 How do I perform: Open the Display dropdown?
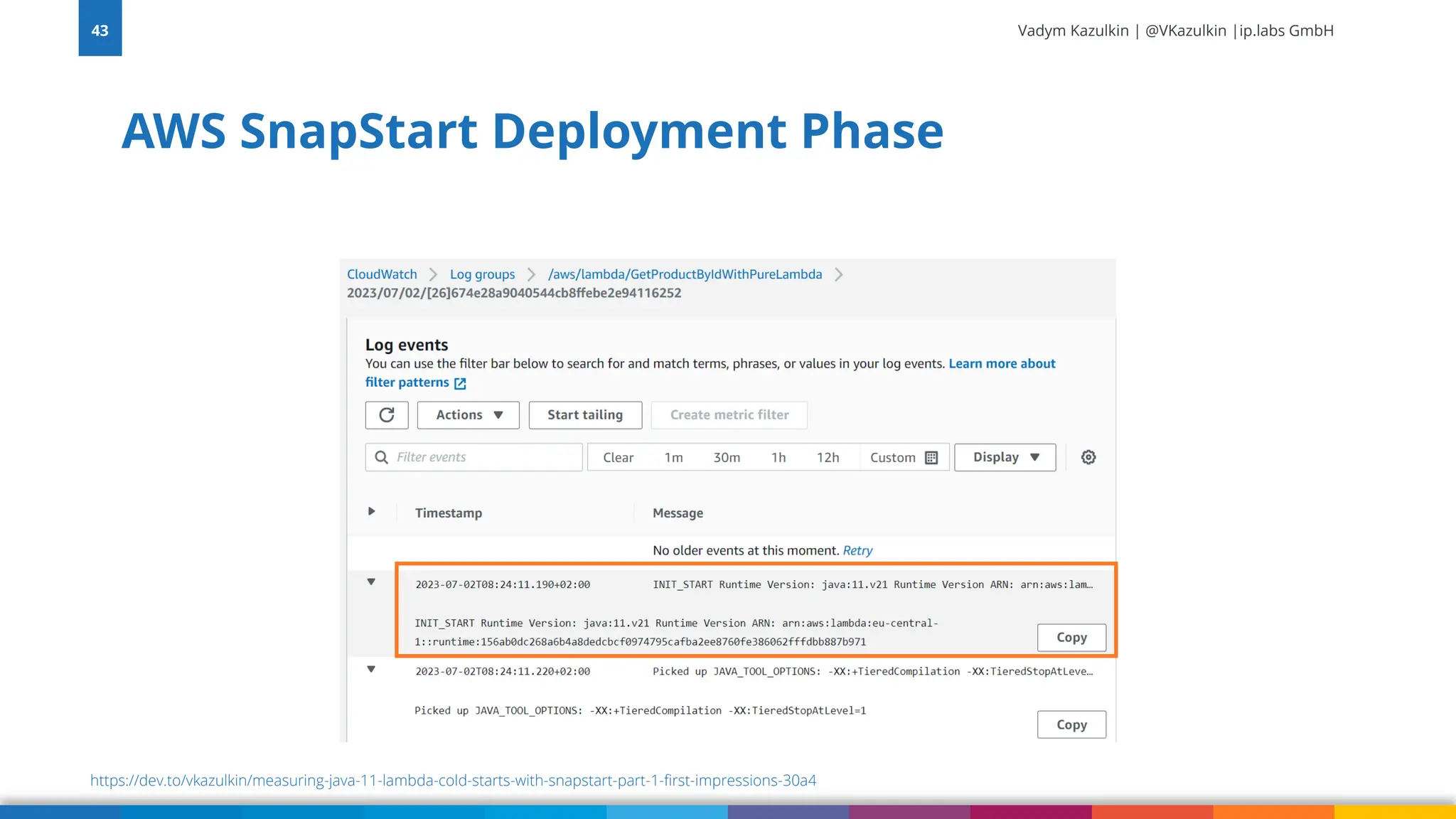(1005, 457)
